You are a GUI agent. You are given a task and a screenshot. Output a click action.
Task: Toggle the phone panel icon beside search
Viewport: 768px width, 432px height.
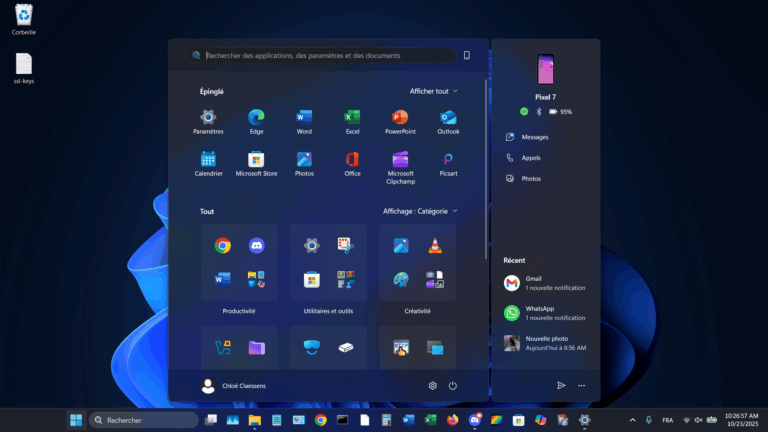pyautogui.click(x=467, y=55)
